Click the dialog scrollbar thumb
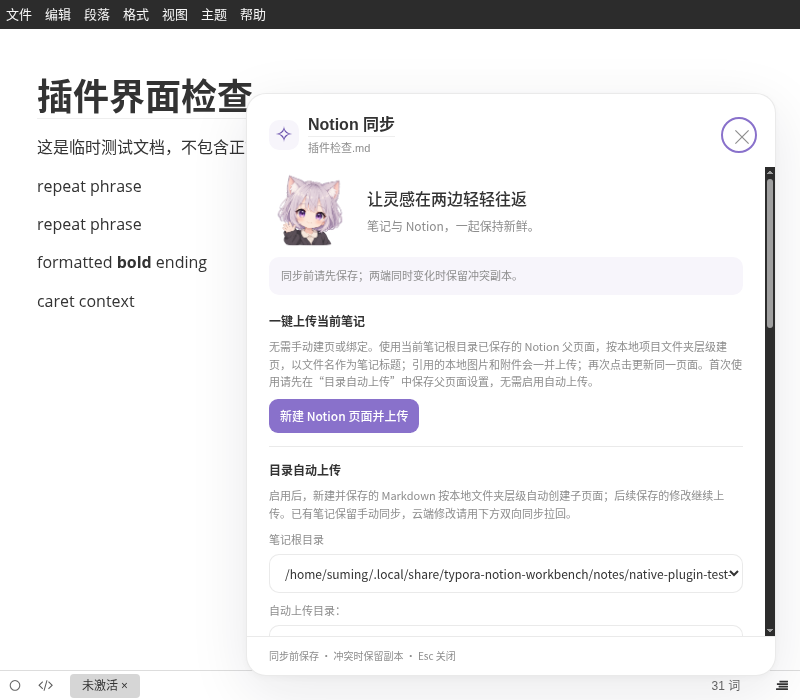Image resolution: width=800 pixels, height=700 pixels. [770, 253]
